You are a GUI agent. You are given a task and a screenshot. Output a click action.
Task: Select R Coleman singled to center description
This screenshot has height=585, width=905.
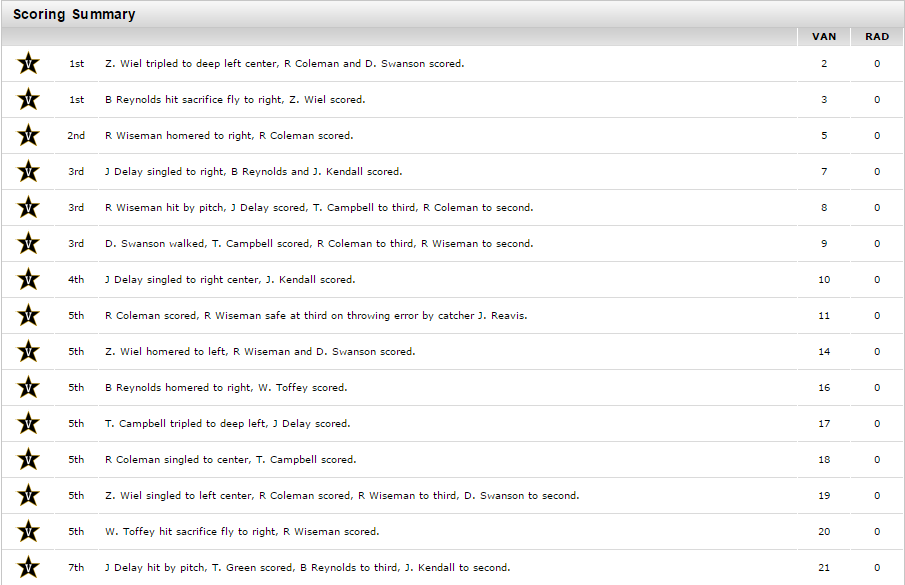[231, 459]
